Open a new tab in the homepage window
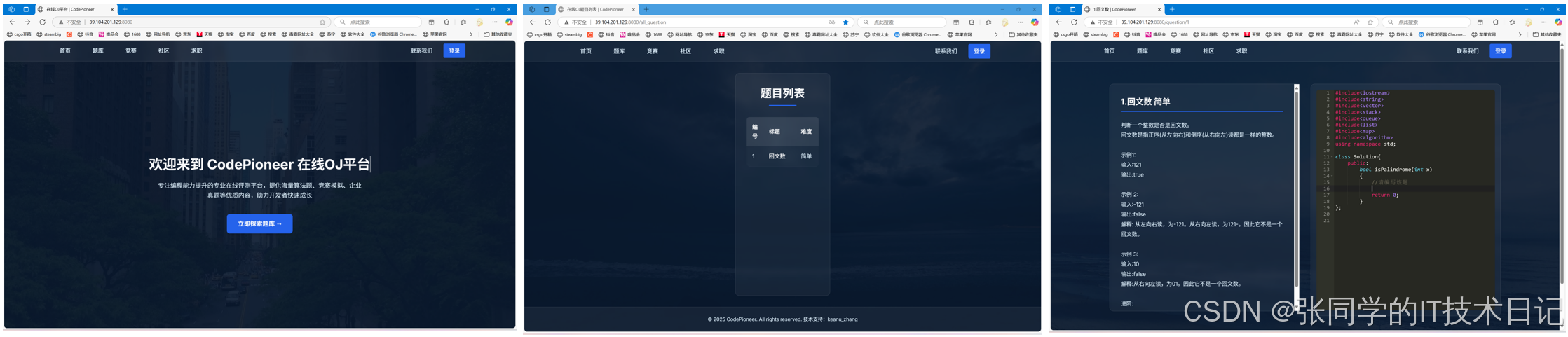This screenshot has height=337, width=1568. [x=125, y=9]
